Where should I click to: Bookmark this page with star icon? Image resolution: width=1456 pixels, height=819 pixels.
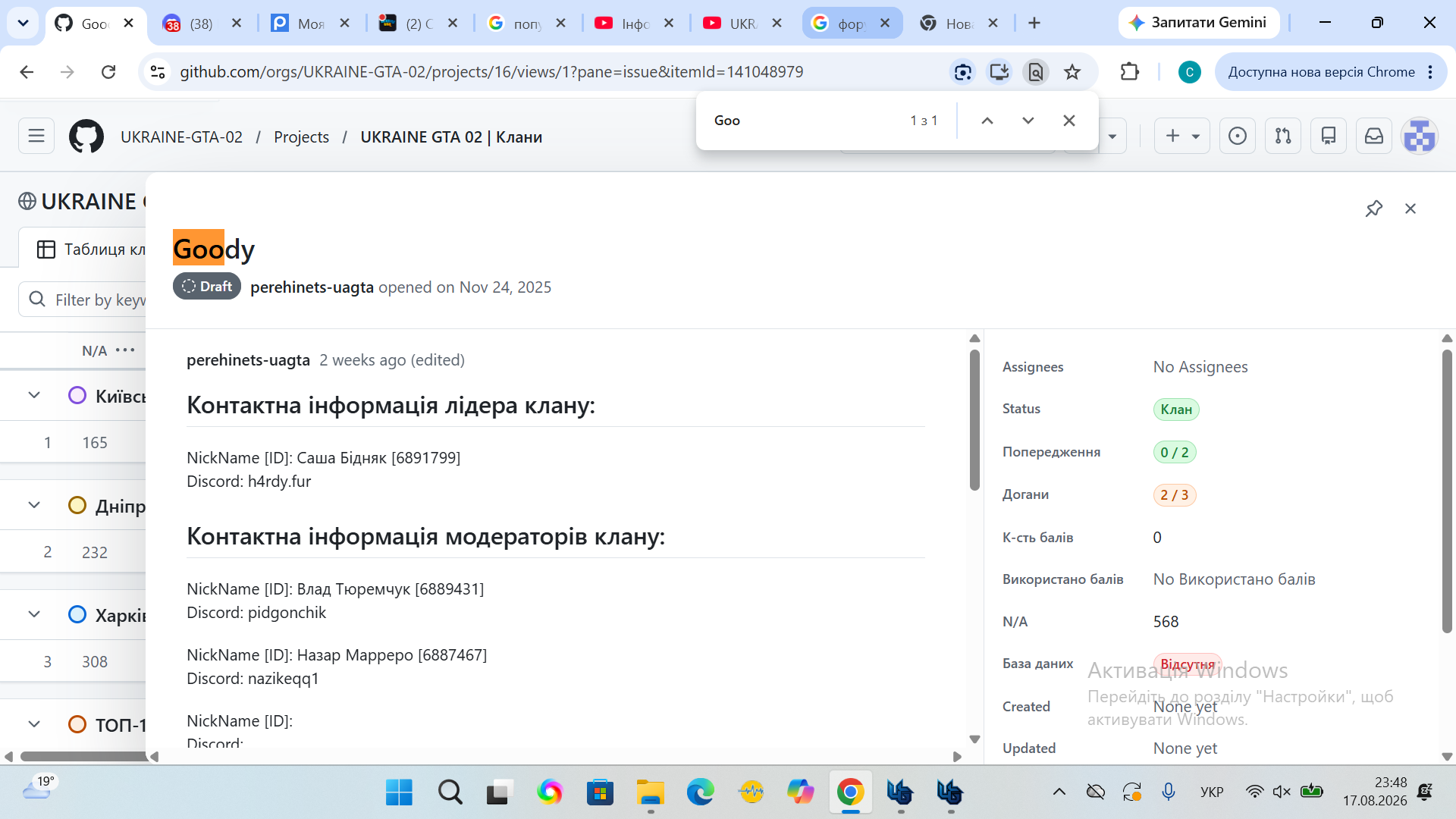1072,72
